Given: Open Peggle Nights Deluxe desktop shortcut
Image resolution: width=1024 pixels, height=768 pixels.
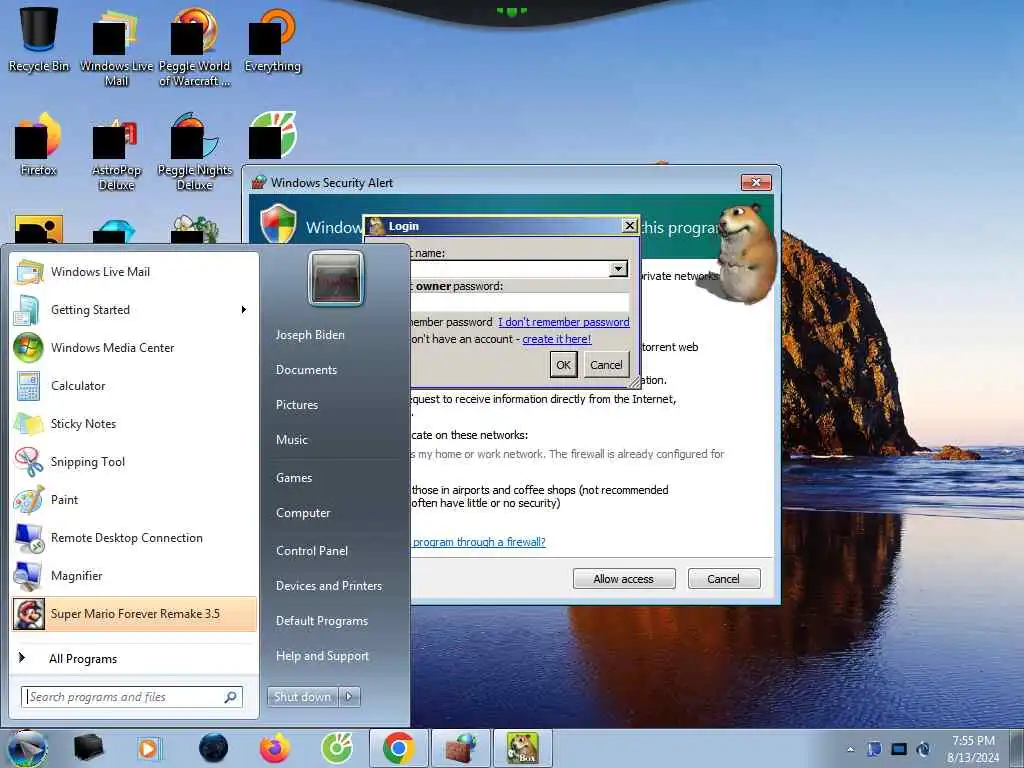Looking at the screenshot, I should pyautogui.click(x=195, y=152).
